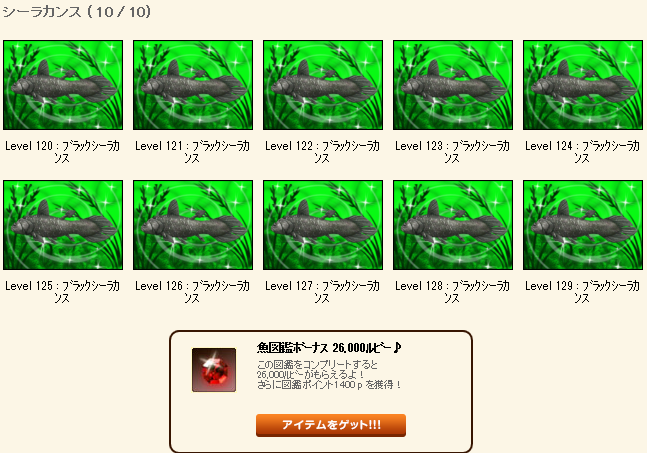Click the Level 127 caption label
The height and width of the screenshot is (453, 647).
click(322, 292)
